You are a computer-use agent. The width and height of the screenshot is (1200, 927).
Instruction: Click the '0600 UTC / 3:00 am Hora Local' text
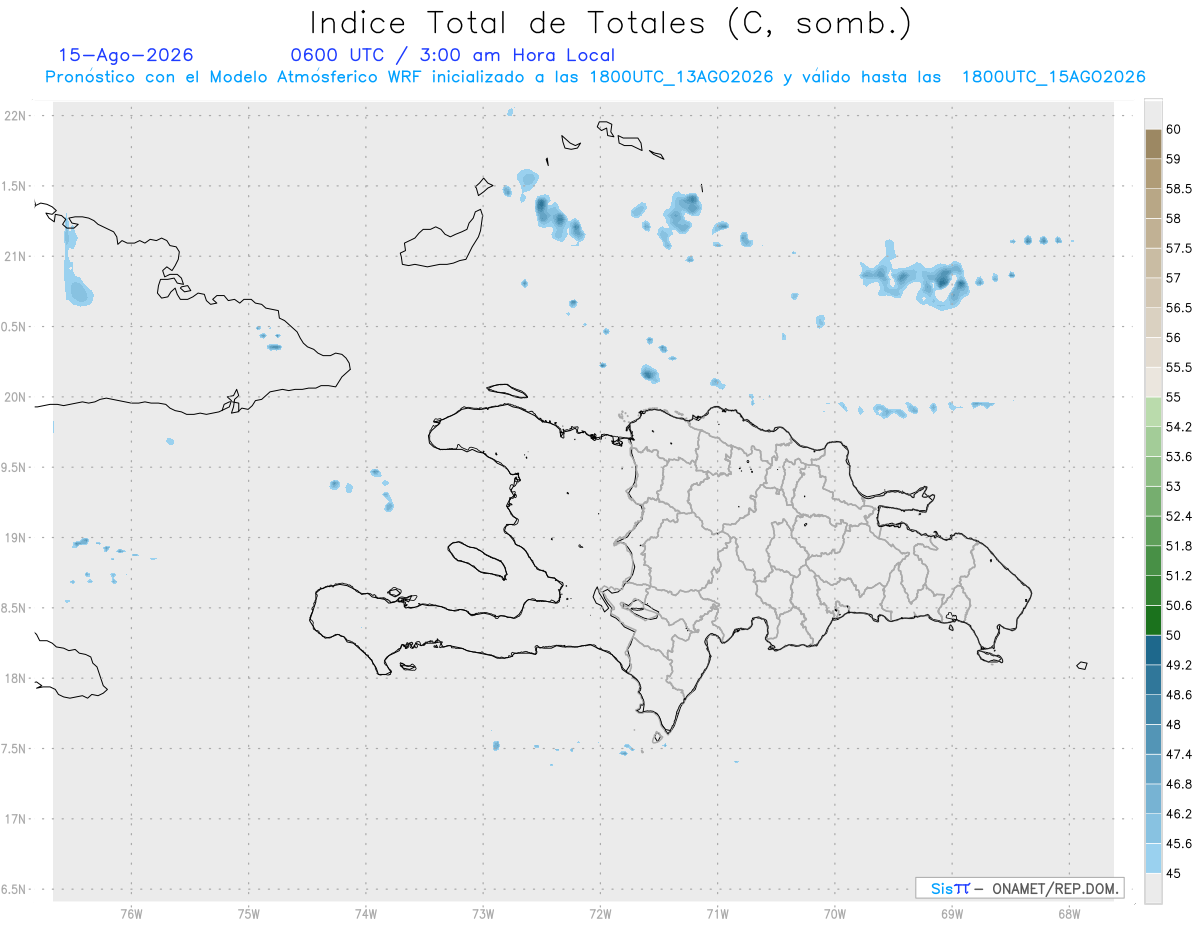click(x=452, y=55)
